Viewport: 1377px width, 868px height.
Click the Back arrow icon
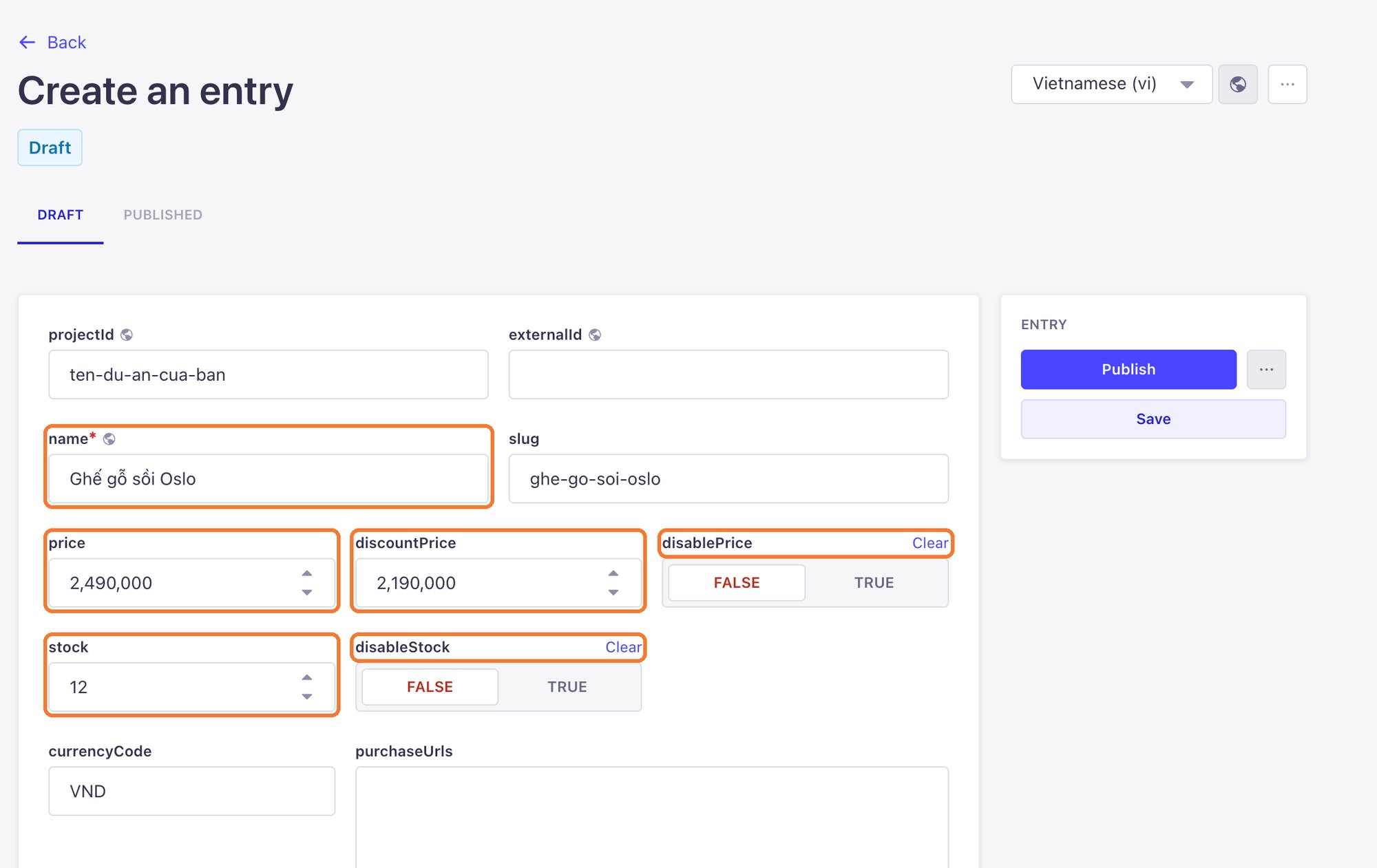pyautogui.click(x=27, y=43)
